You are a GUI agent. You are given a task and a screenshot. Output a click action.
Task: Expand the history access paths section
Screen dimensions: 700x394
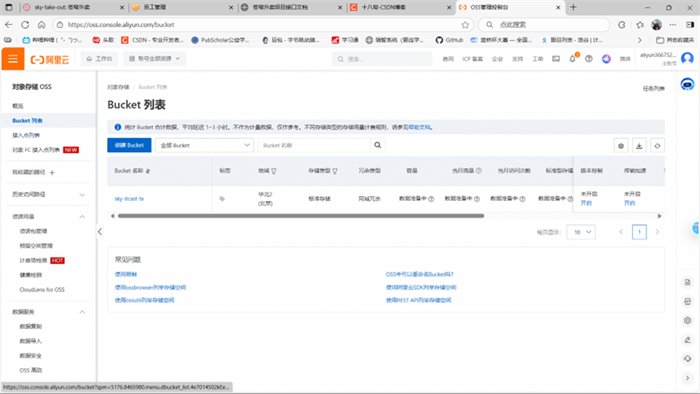click(82, 195)
